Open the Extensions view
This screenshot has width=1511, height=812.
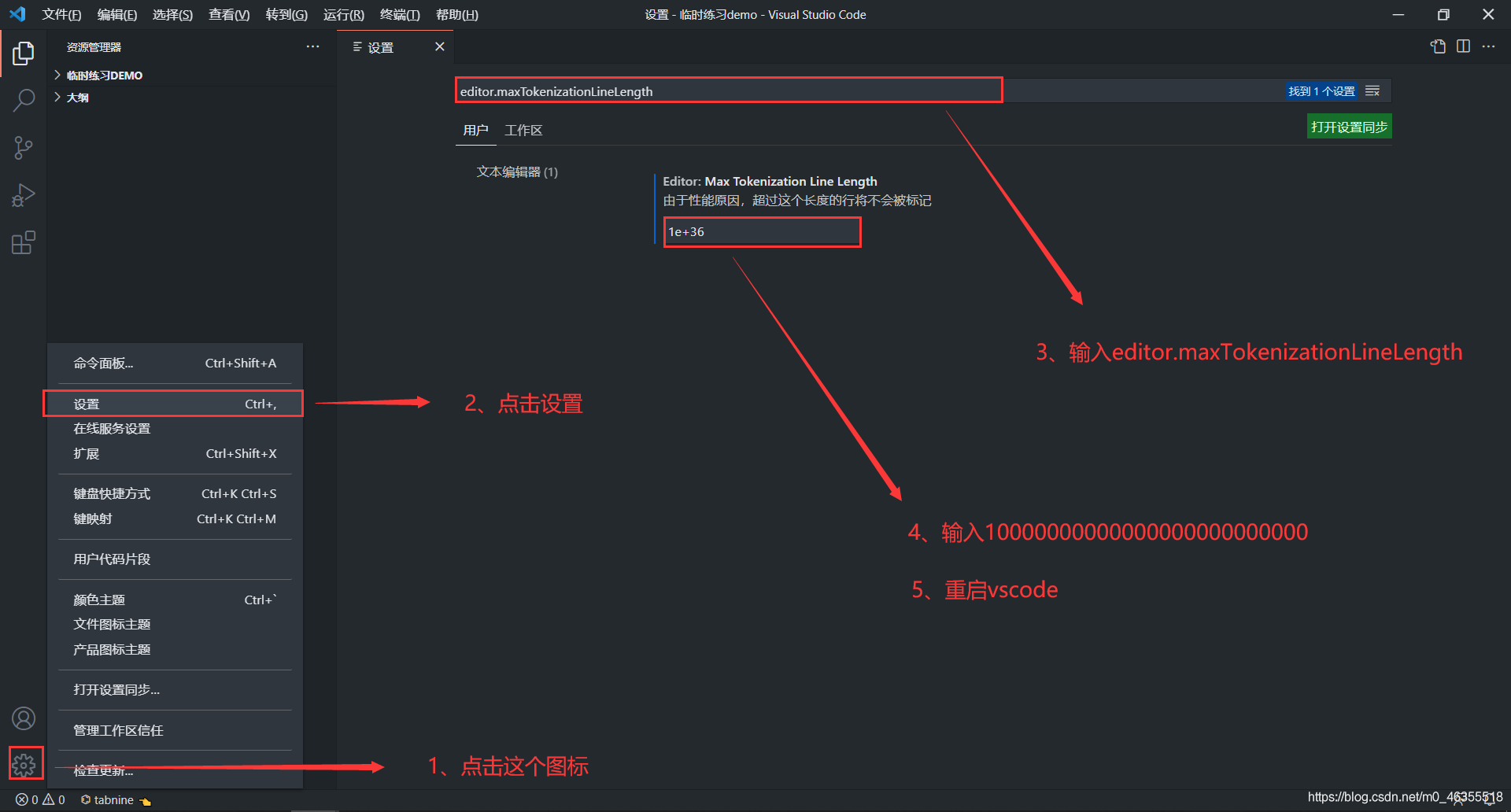pyautogui.click(x=24, y=242)
